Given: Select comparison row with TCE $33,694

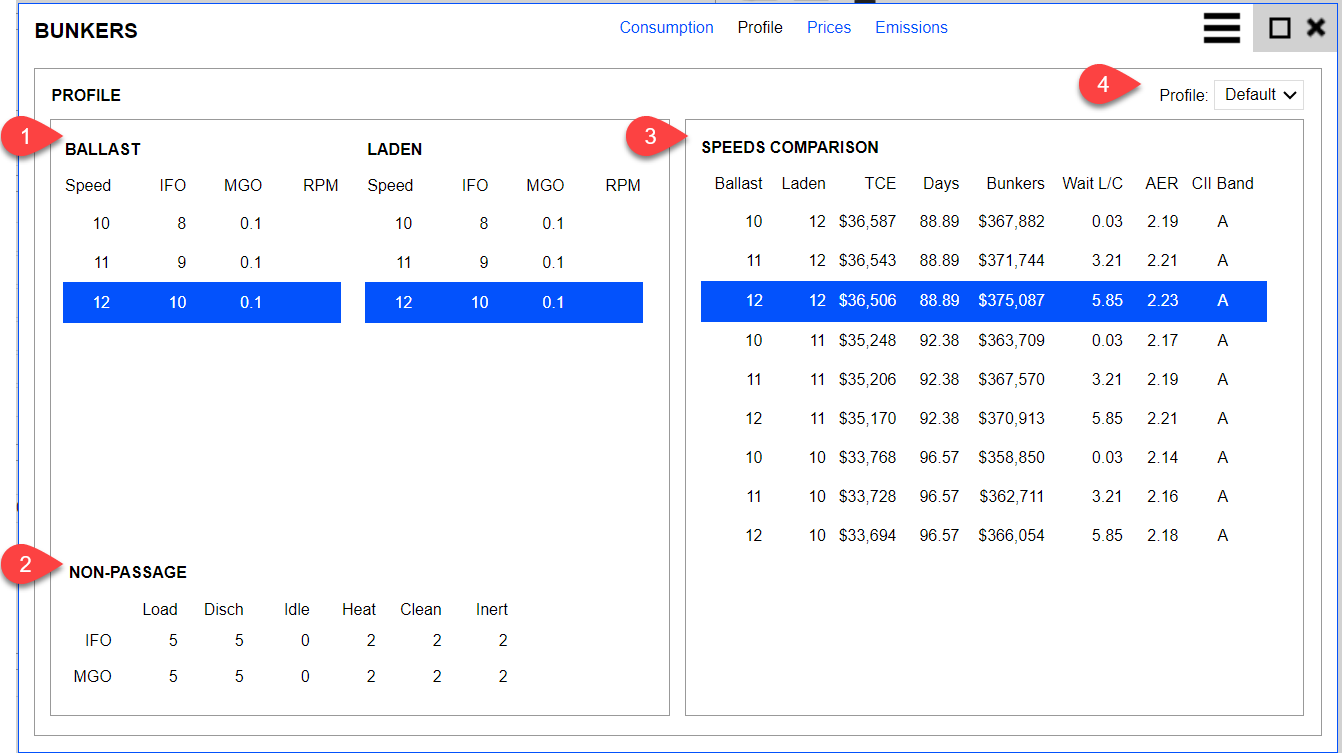Looking at the screenshot, I should pyautogui.click(x=983, y=536).
